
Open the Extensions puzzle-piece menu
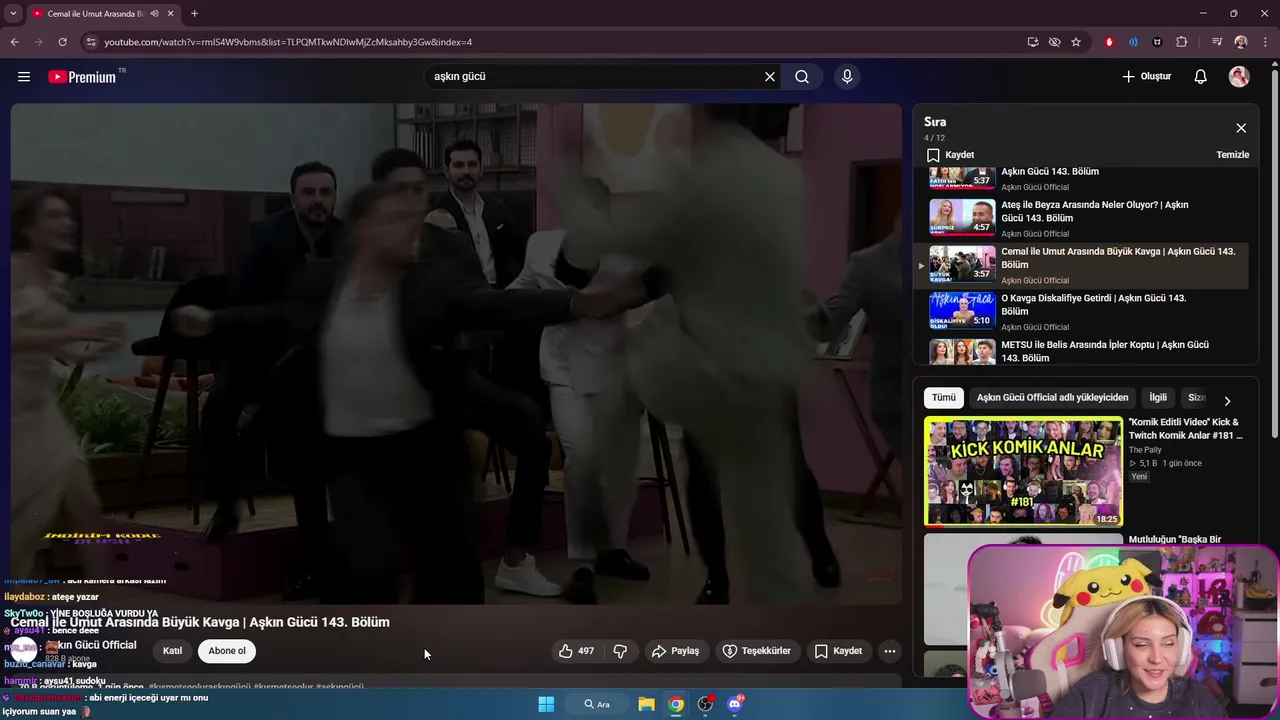(1182, 42)
